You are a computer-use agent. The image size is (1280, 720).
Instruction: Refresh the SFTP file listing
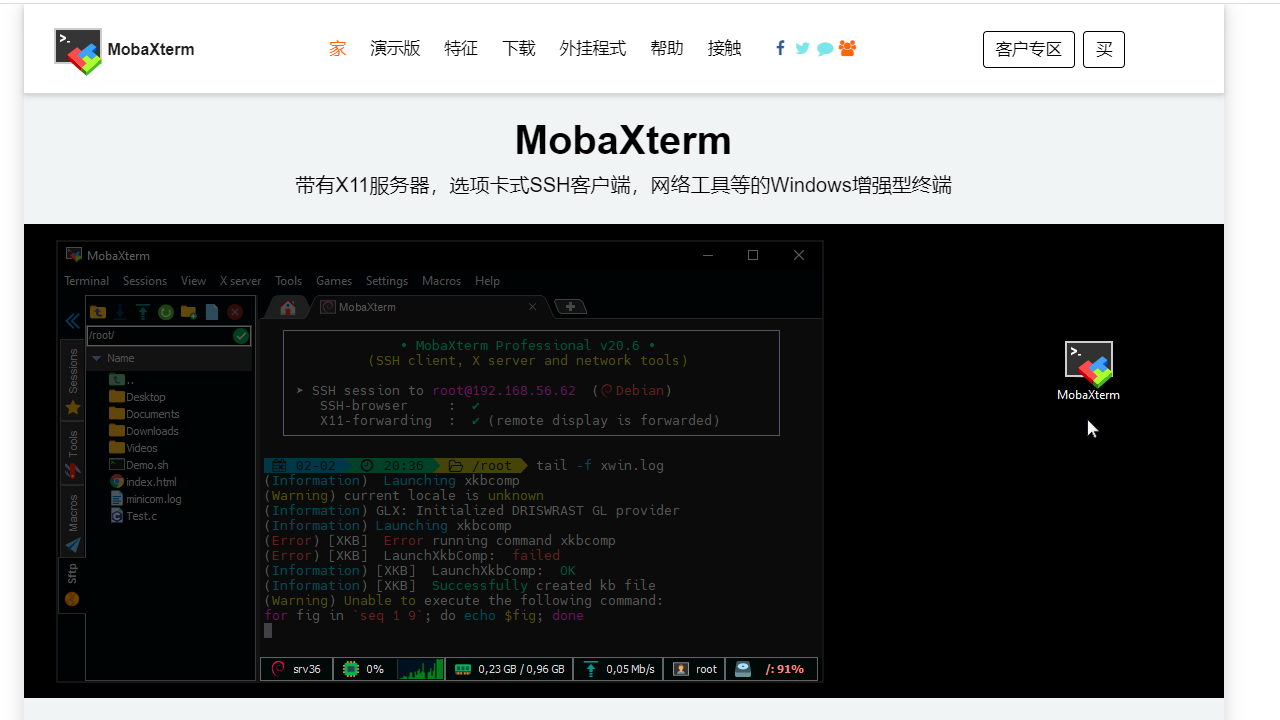(x=166, y=312)
